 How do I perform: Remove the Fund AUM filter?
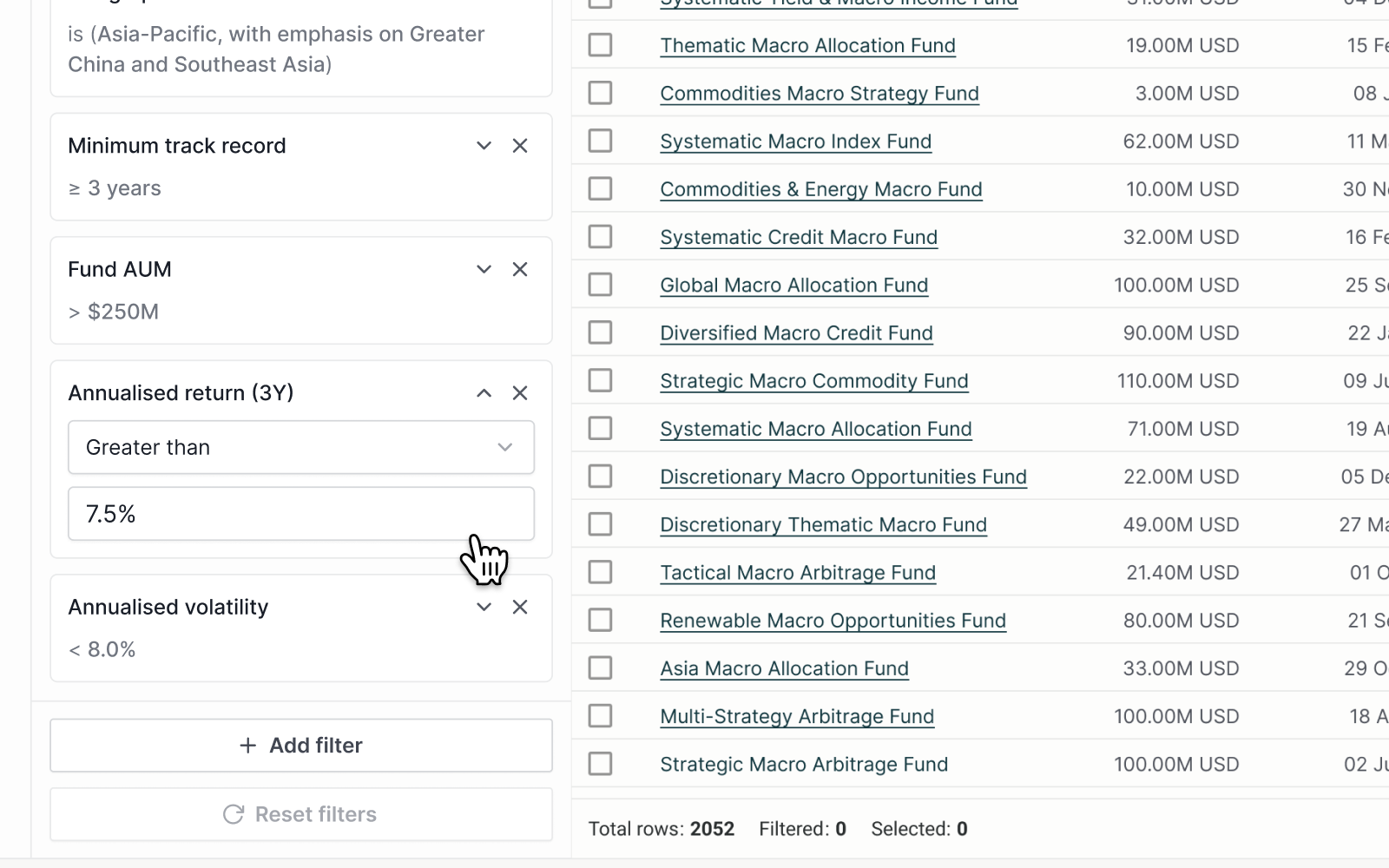coord(520,269)
